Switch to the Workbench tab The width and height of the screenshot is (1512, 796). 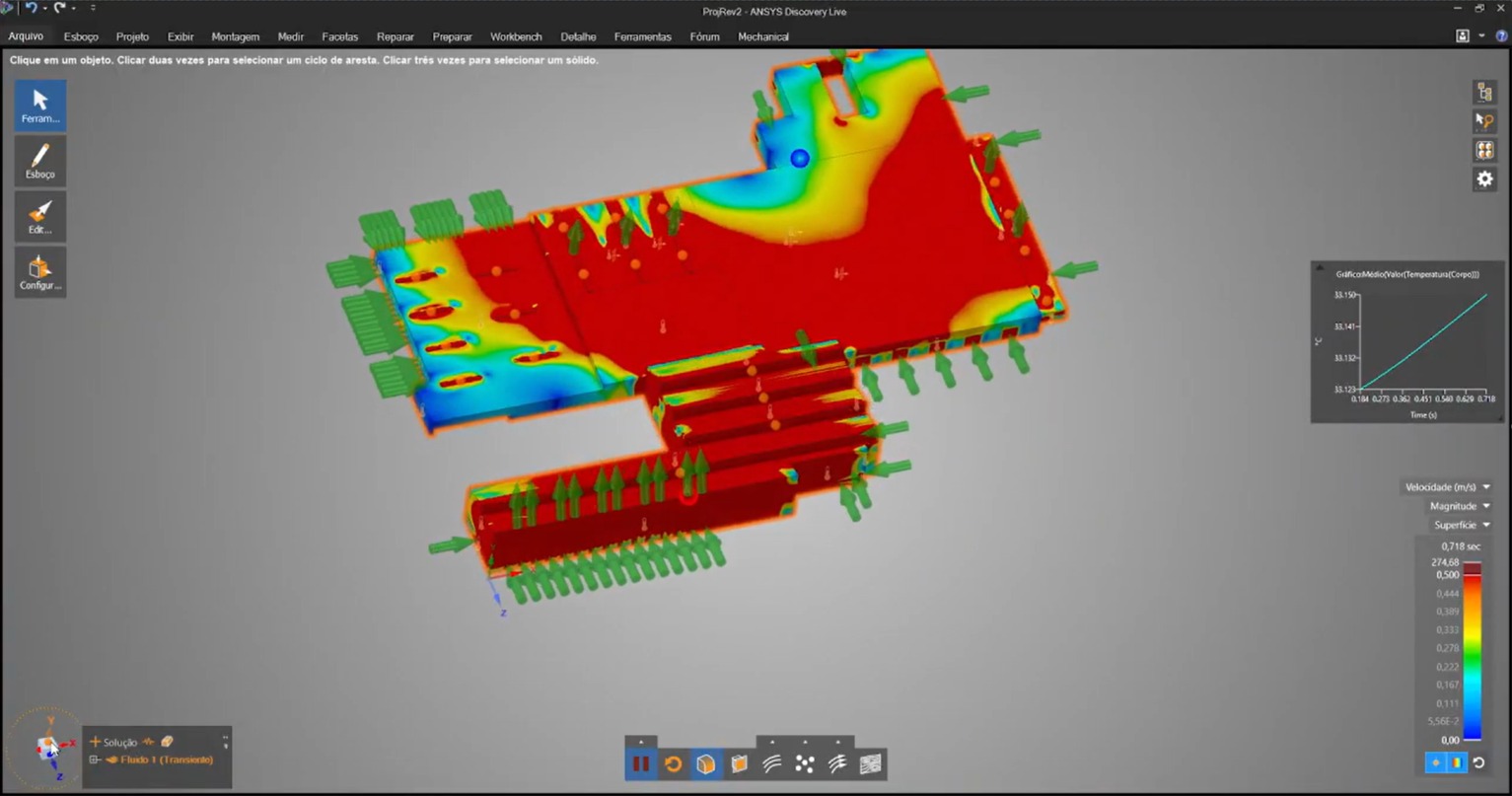516,36
